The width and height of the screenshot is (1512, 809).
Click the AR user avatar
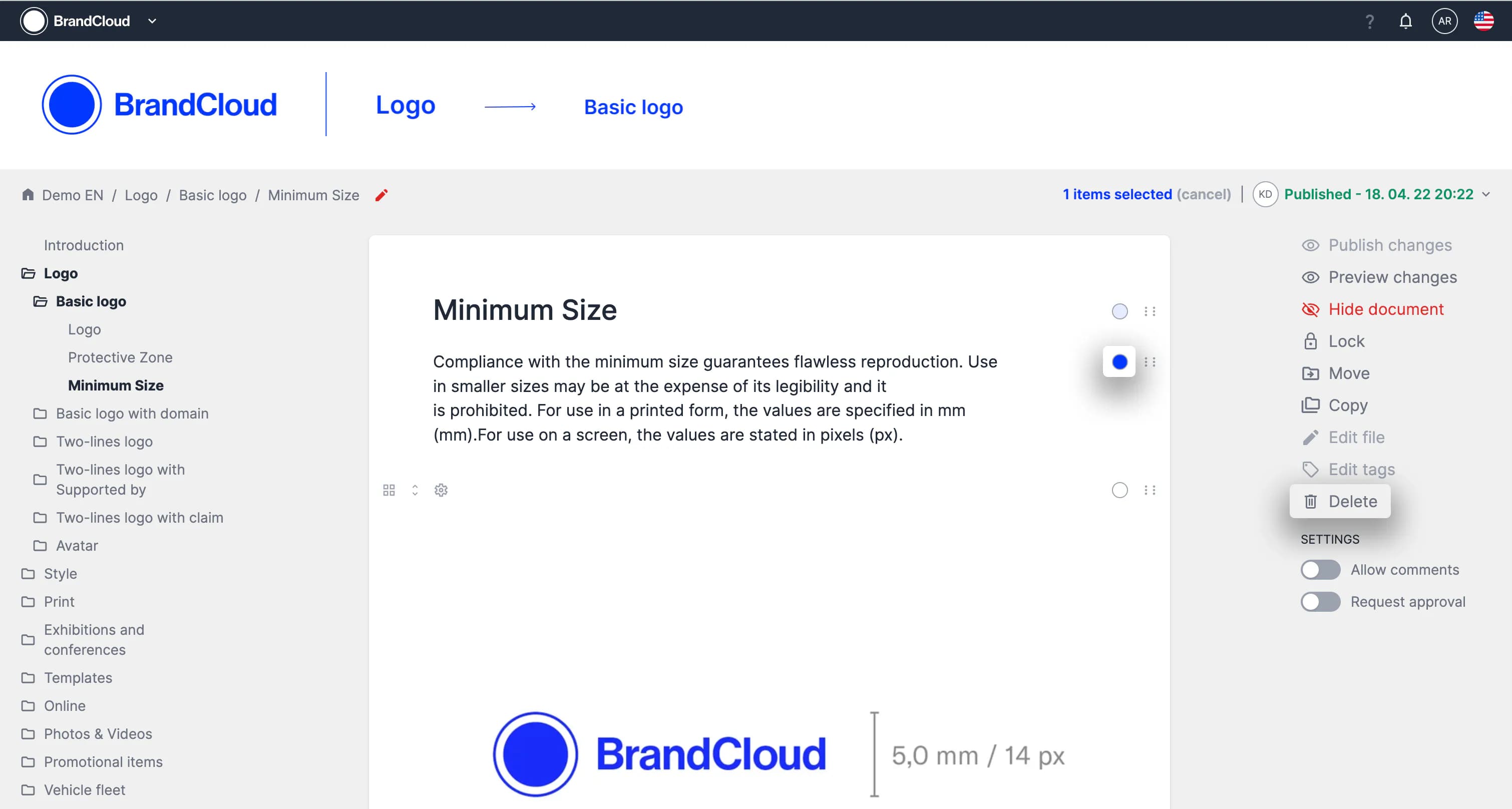click(x=1444, y=21)
